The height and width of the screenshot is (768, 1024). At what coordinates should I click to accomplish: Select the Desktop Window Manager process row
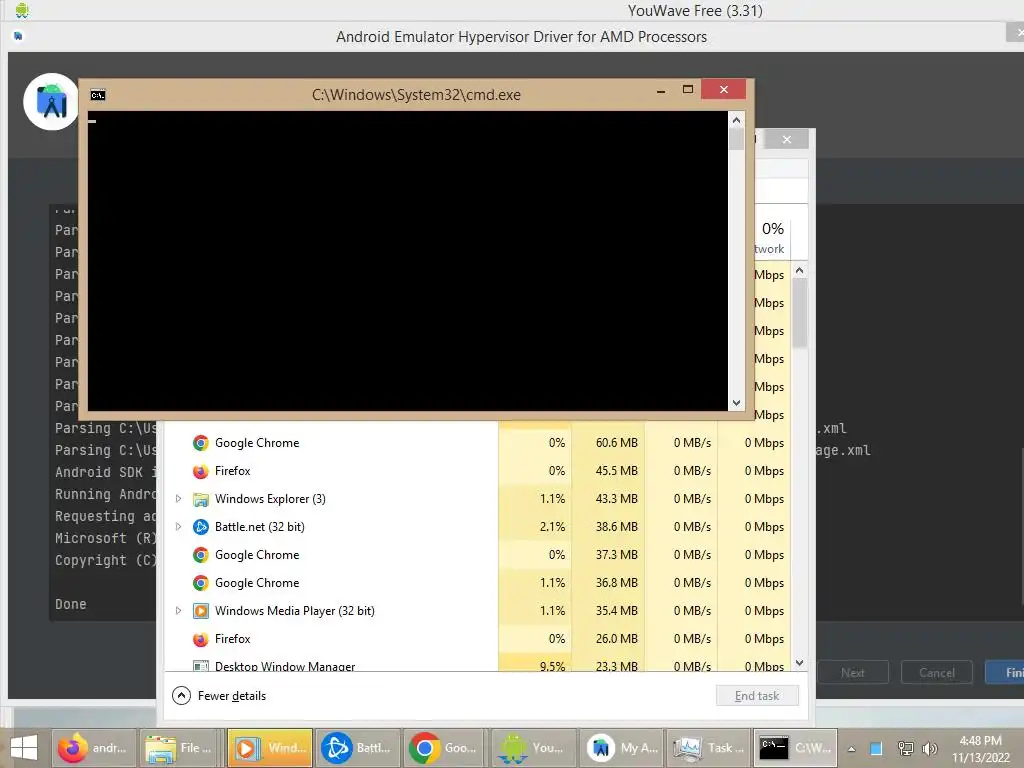pyautogui.click(x=478, y=665)
